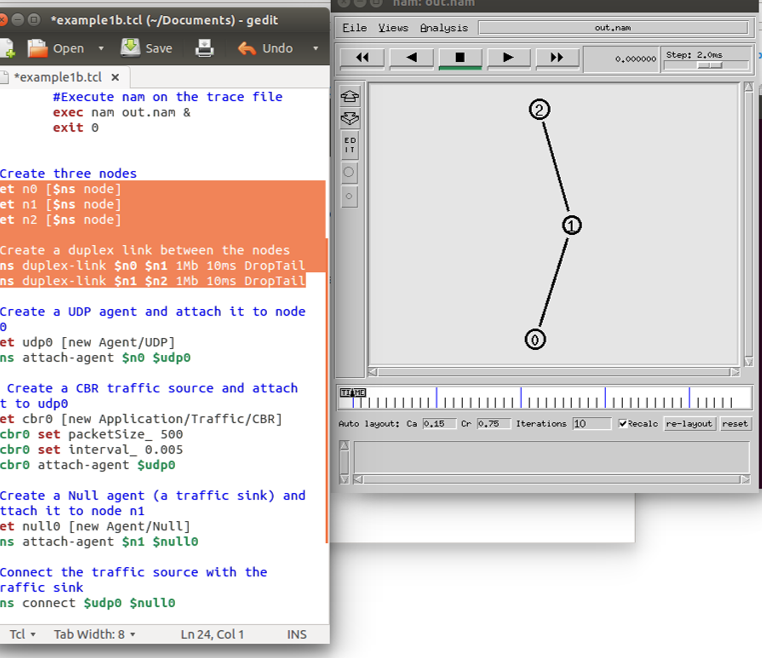Expand the gedit toolbar overflow arrow

(316, 48)
